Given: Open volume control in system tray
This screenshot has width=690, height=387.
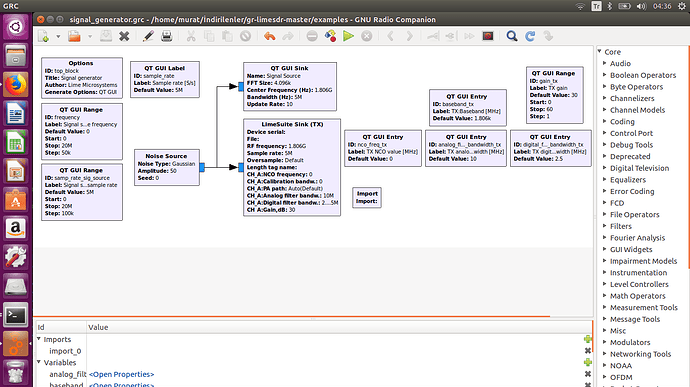Looking at the screenshot, I should point(641,6).
